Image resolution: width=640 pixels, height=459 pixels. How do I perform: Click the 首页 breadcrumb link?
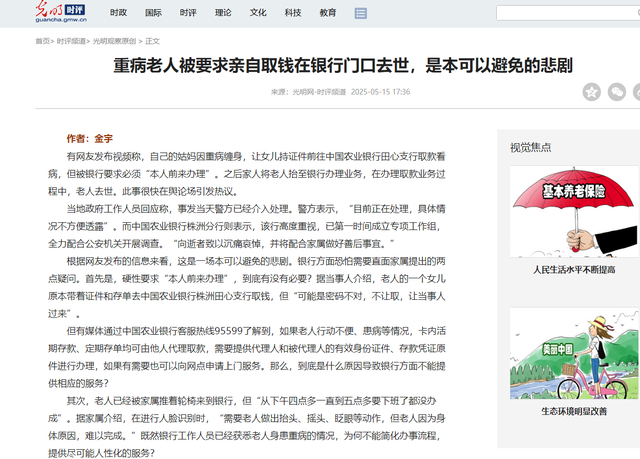(42, 41)
